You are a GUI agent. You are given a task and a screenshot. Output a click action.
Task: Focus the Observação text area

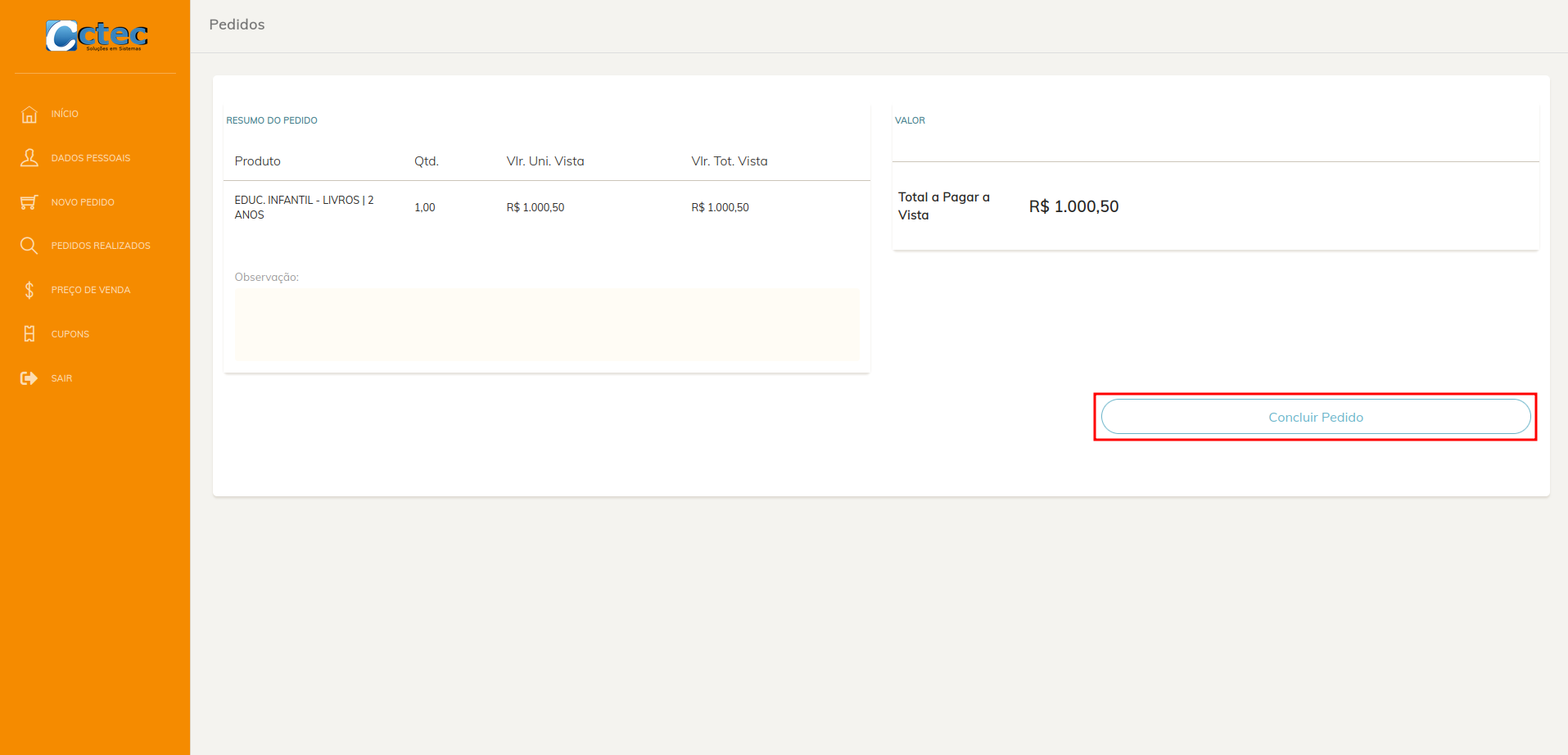547,324
